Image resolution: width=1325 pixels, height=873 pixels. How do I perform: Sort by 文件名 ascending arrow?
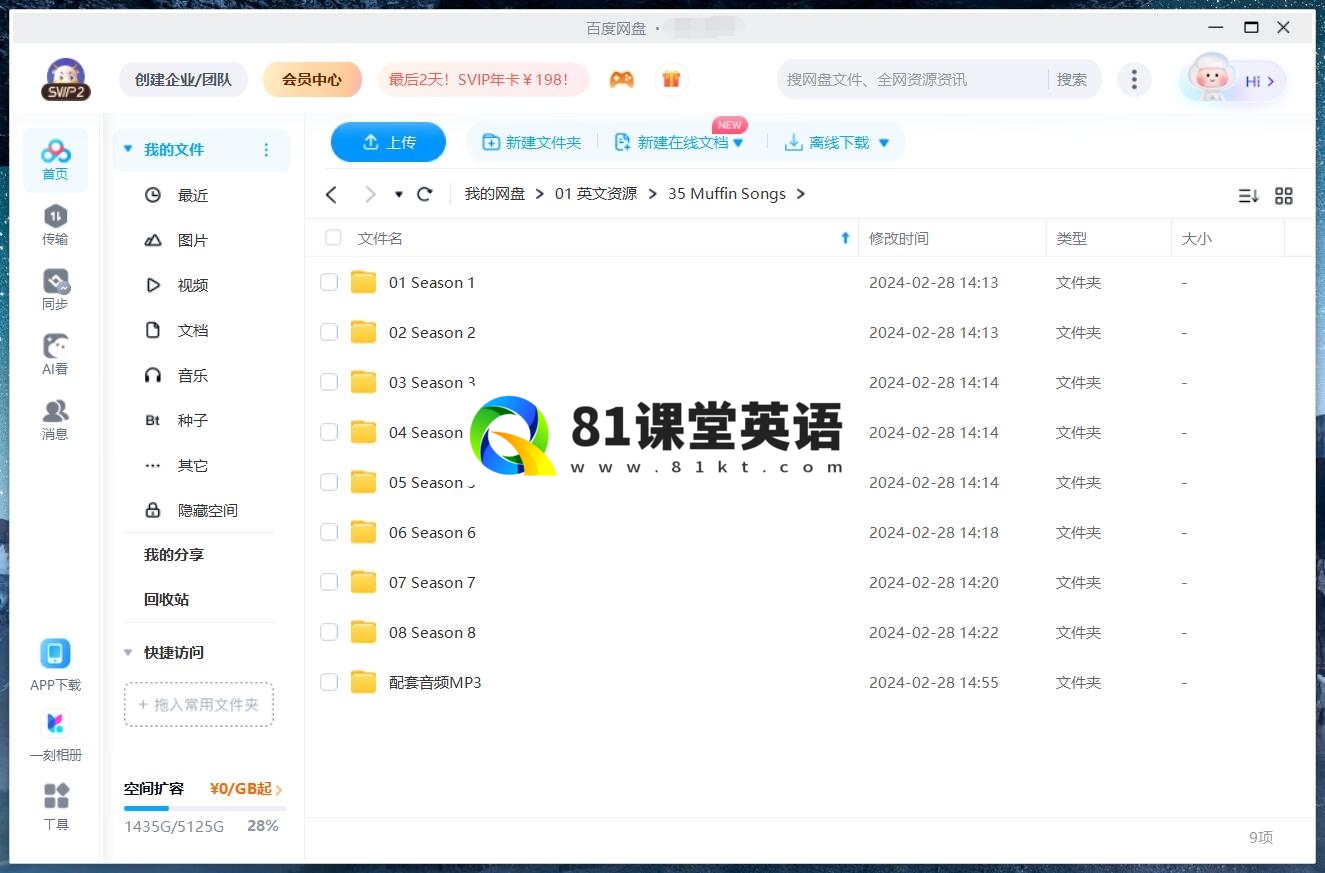click(x=845, y=238)
